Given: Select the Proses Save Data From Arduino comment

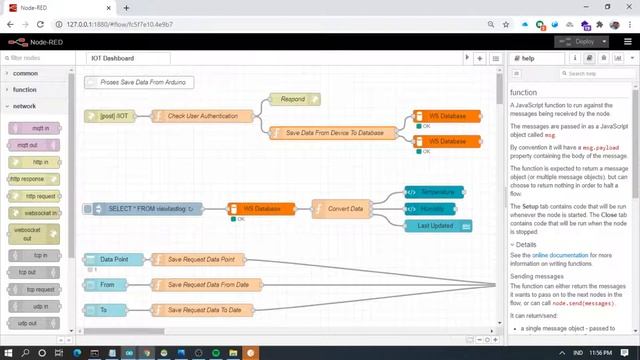Looking at the screenshot, I should click(139, 82).
